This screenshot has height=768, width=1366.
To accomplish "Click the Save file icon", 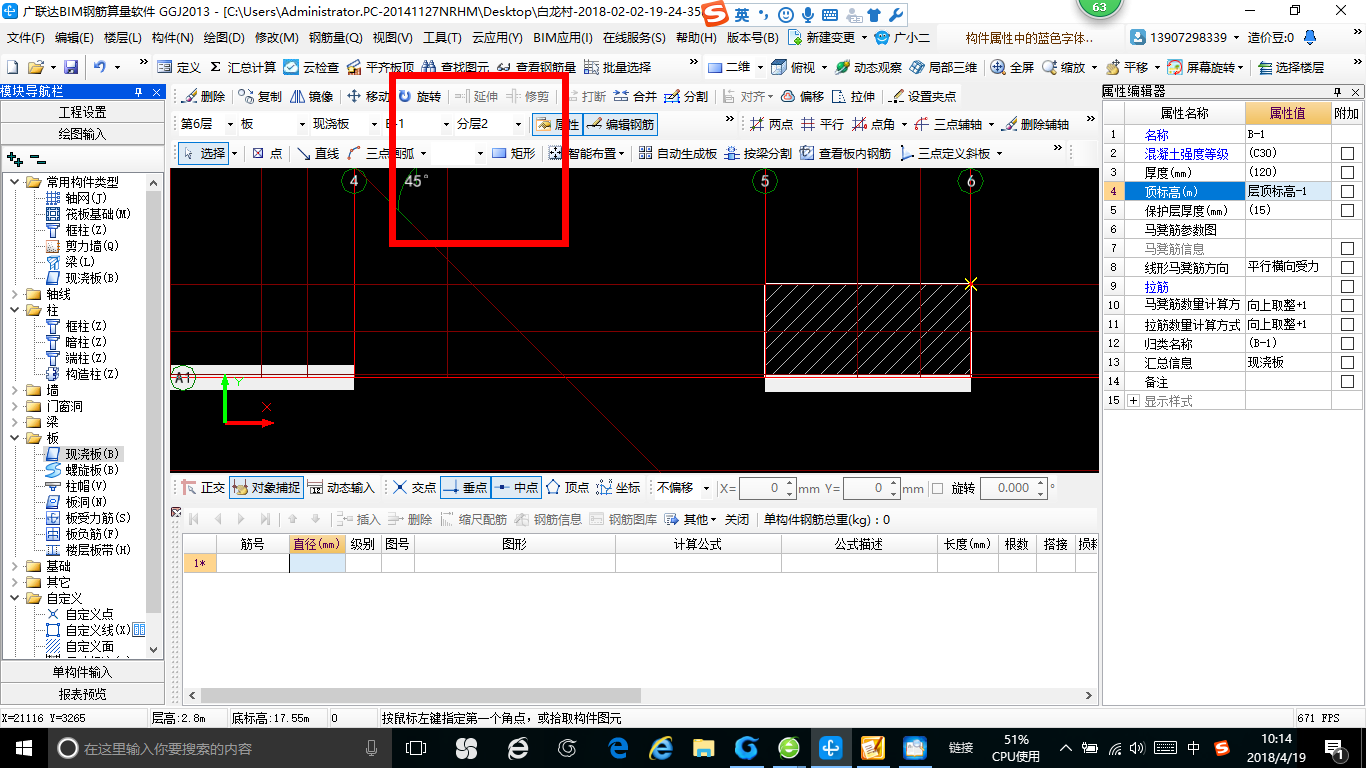I will [71, 67].
